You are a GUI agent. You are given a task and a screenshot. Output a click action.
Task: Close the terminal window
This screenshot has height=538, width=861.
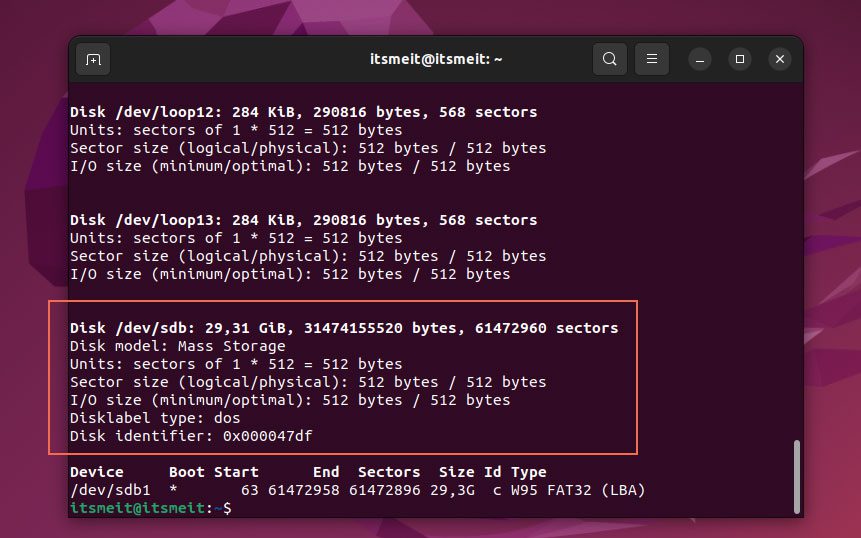click(780, 59)
